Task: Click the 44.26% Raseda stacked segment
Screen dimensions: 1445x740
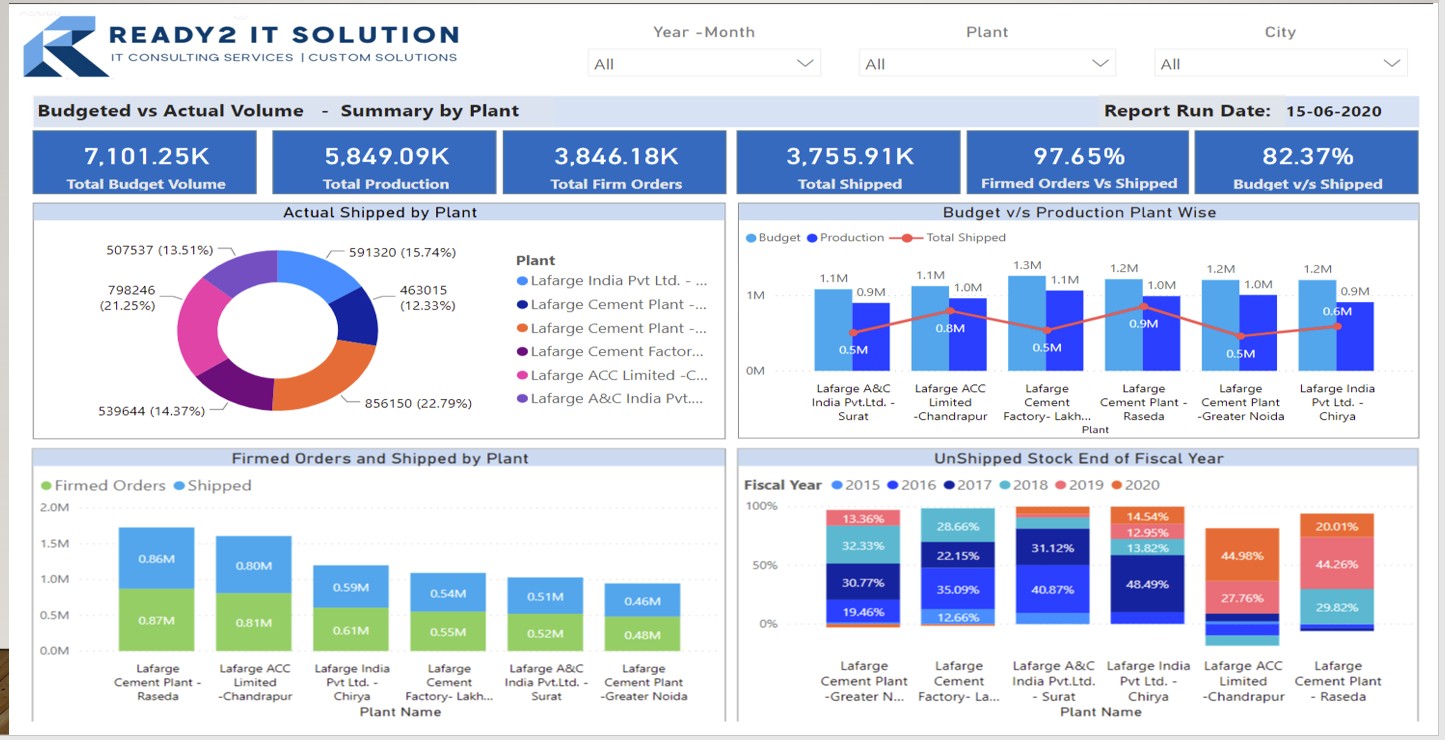Action: tap(1337, 563)
